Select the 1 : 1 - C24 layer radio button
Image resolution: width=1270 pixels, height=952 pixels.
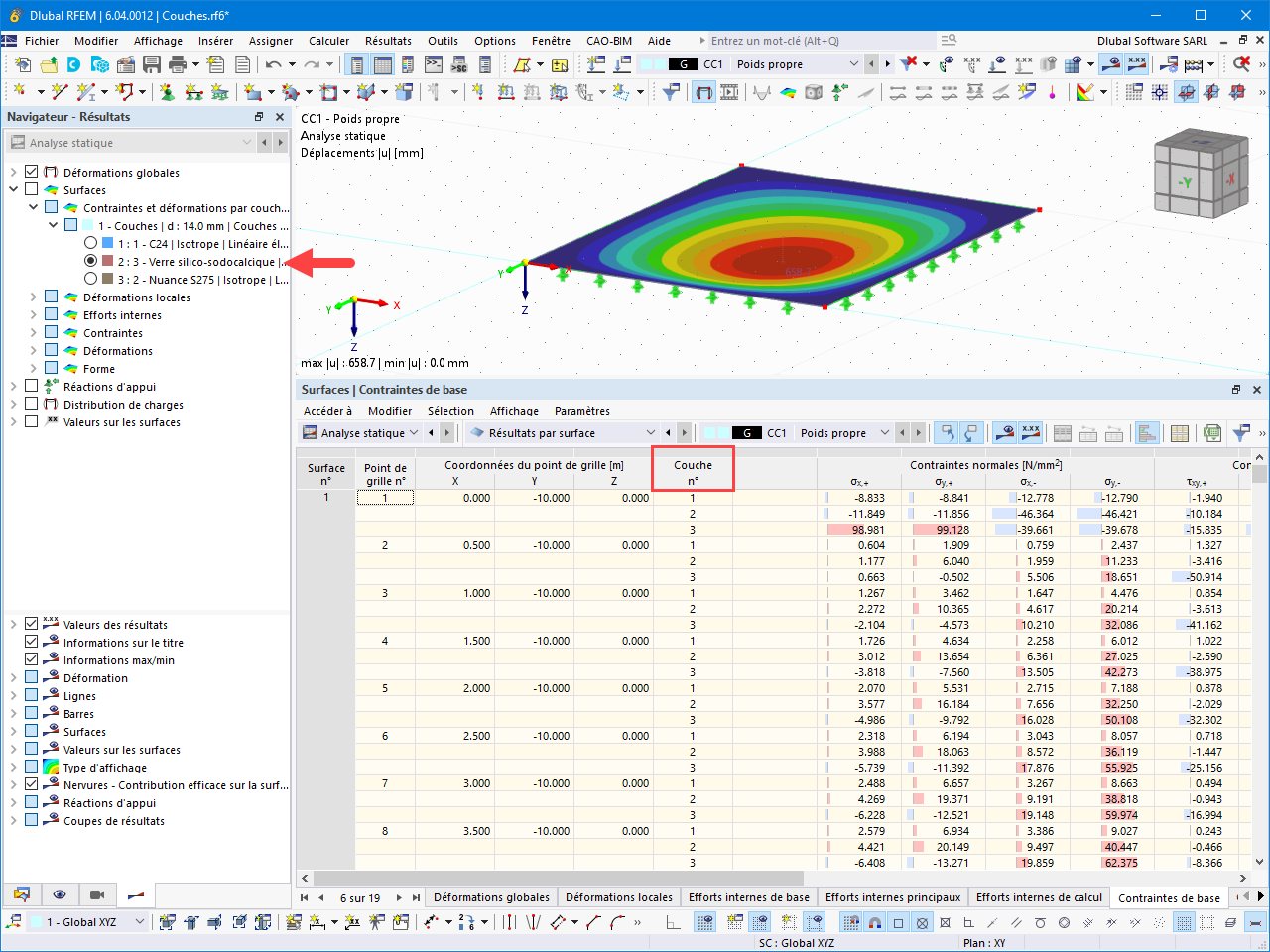[91, 244]
